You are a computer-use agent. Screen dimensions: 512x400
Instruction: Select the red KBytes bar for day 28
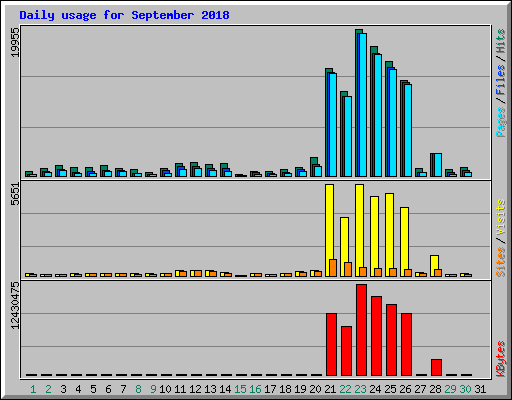(x=436, y=367)
